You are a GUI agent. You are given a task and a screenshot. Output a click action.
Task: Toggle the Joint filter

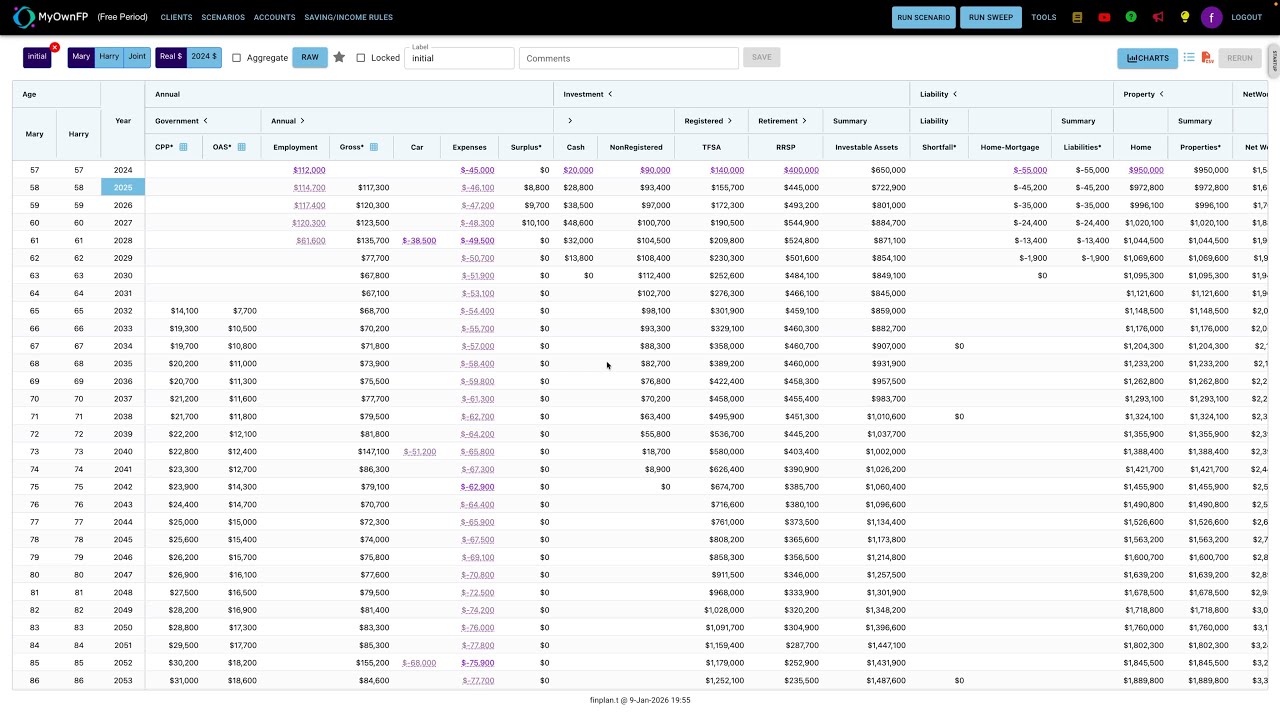pyautogui.click(x=137, y=57)
